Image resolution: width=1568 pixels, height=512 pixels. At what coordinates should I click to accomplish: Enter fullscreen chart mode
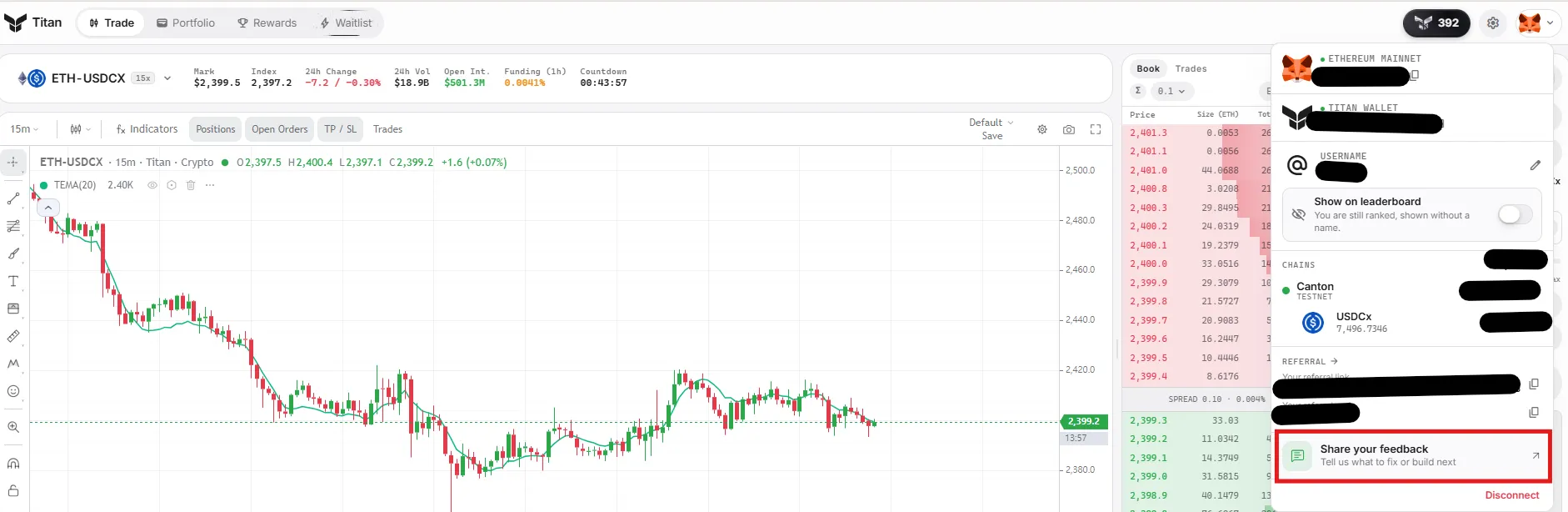pos(1096,129)
